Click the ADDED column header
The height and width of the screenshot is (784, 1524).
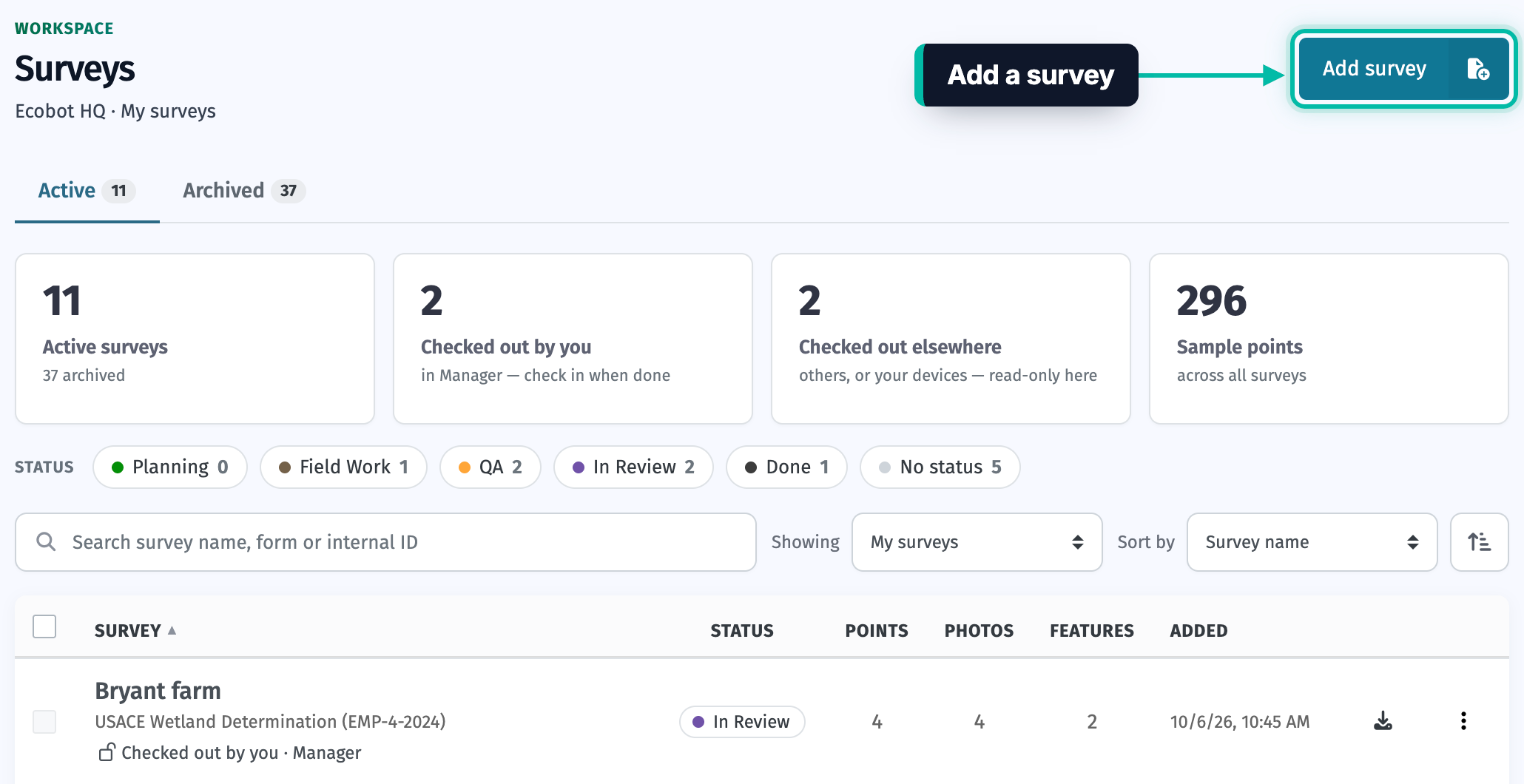pyautogui.click(x=1199, y=631)
